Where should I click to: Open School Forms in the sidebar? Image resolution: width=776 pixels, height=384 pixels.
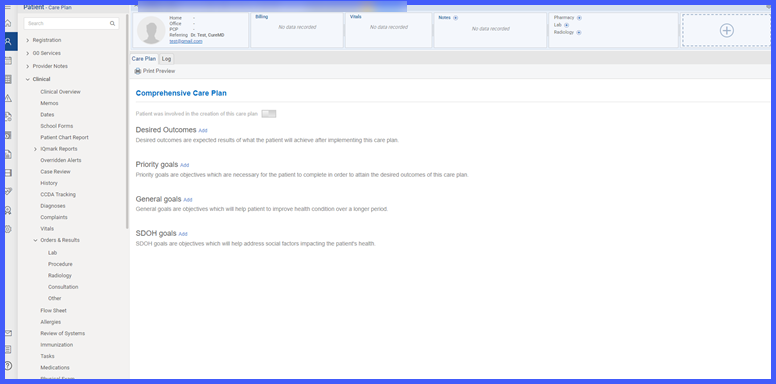pos(57,126)
